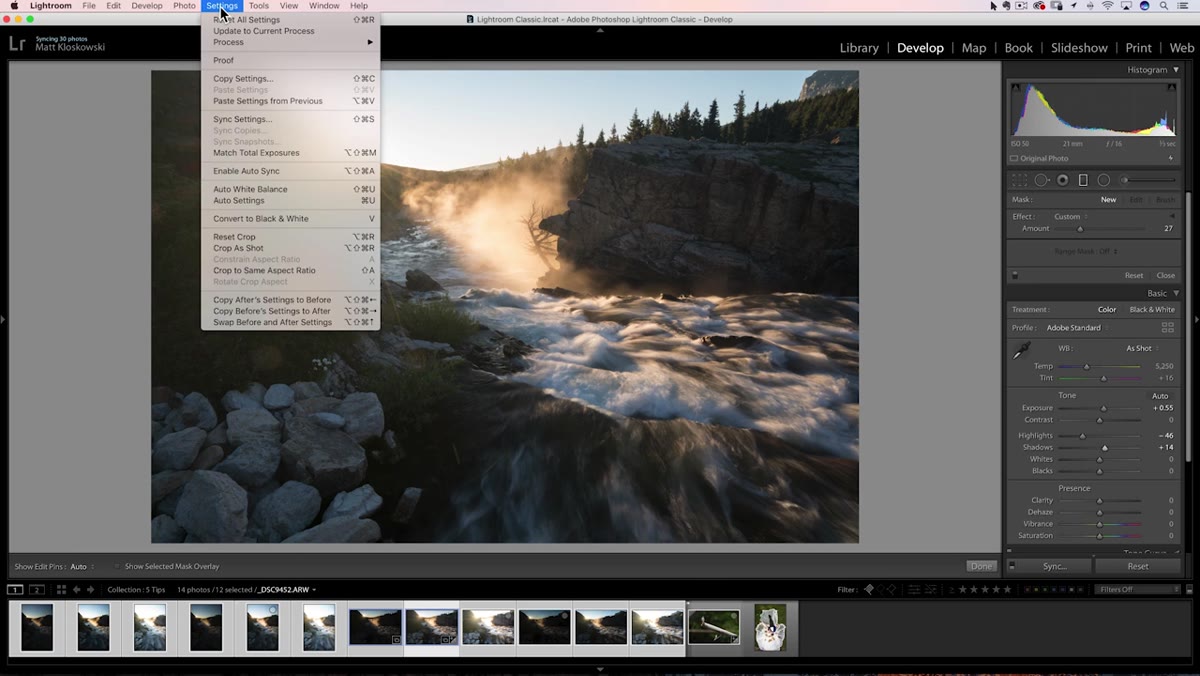The height and width of the screenshot is (676, 1200).
Task: Choose Enable Auto Sync menu item
Action: point(290,171)
